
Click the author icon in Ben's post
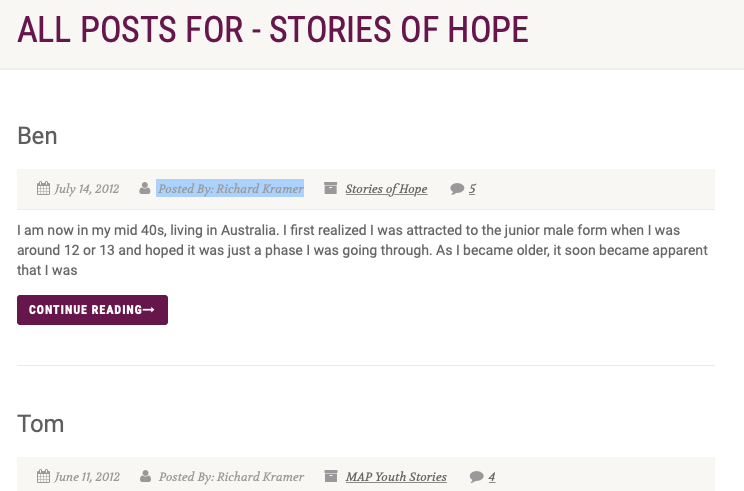[145, 188]
